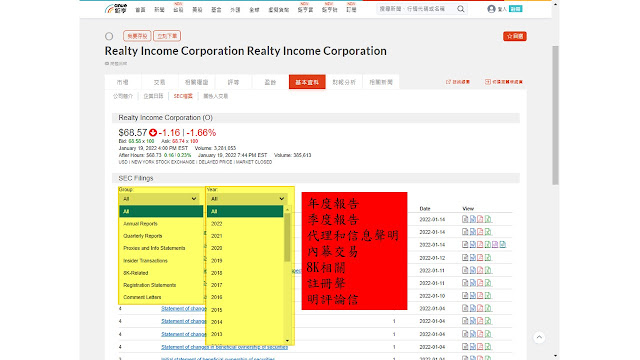The width and height of the screenshot is (640, 360).
Task: Open green spreadsheet icon in 2022-01-12 row
Action: 488,257
